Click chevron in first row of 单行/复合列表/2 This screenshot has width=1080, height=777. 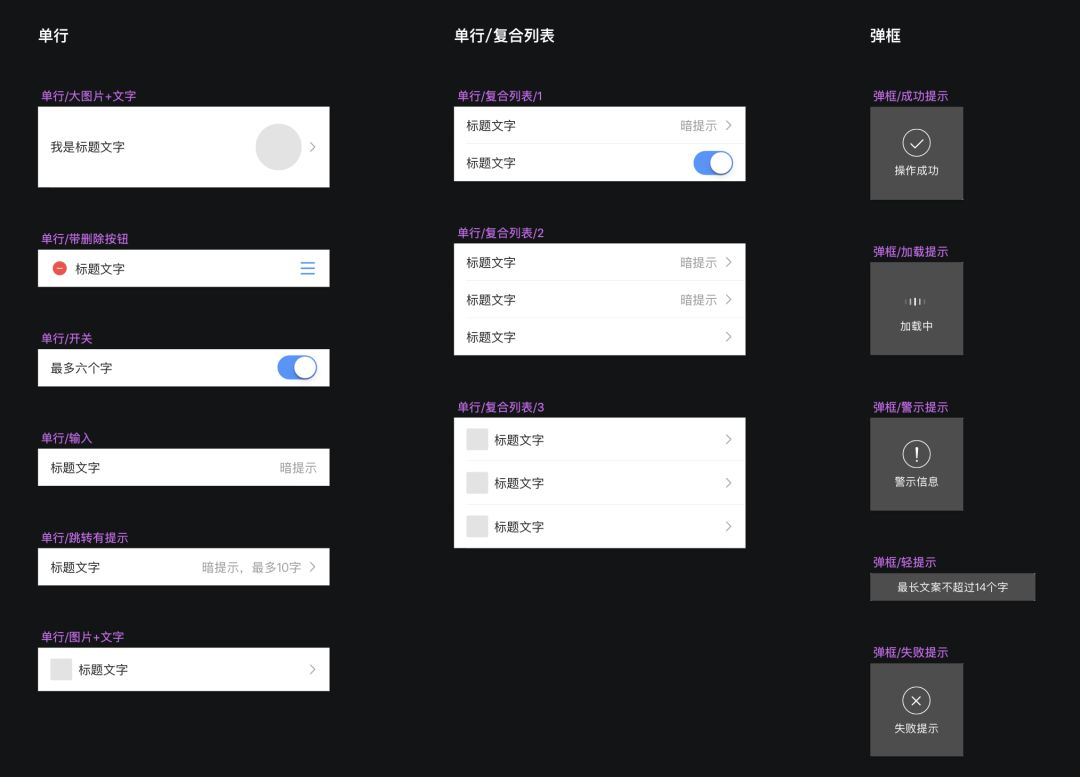coord(729,262)
